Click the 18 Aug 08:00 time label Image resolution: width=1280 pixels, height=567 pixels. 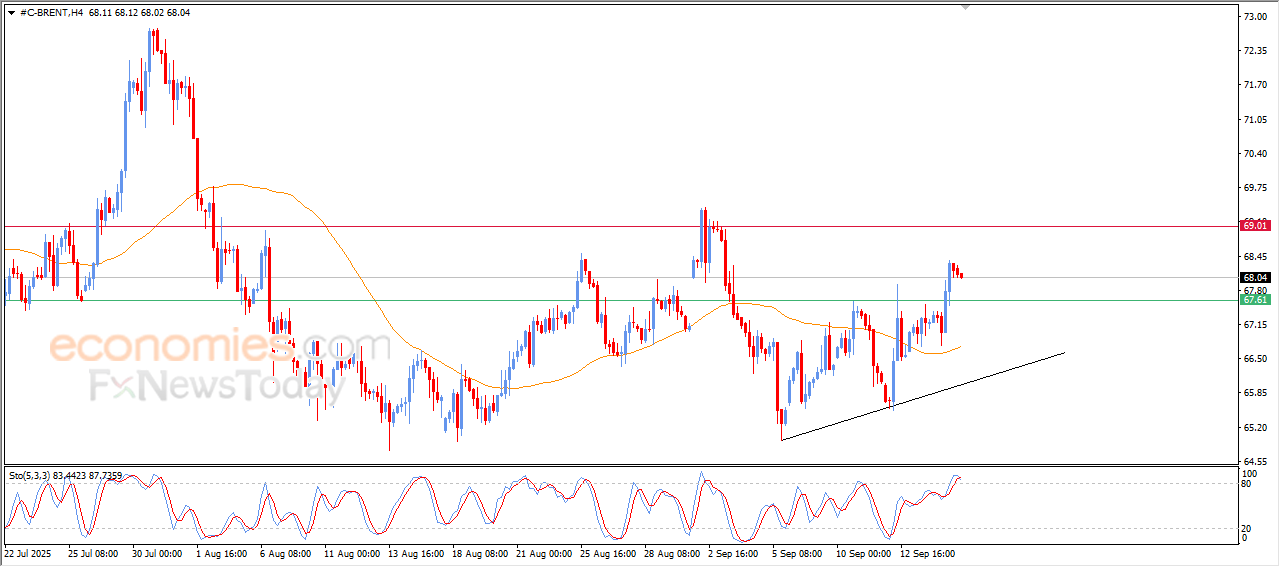point(481,553)
